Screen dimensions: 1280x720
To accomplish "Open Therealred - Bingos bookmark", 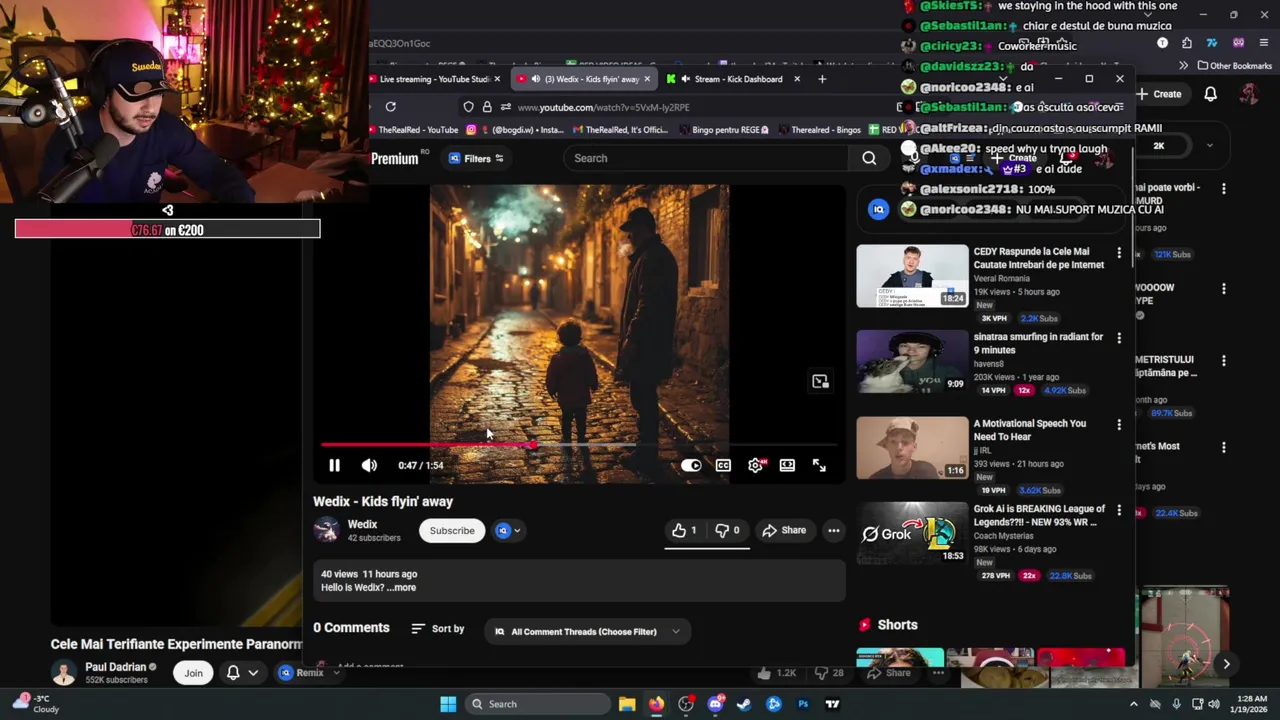I will 818,130.
